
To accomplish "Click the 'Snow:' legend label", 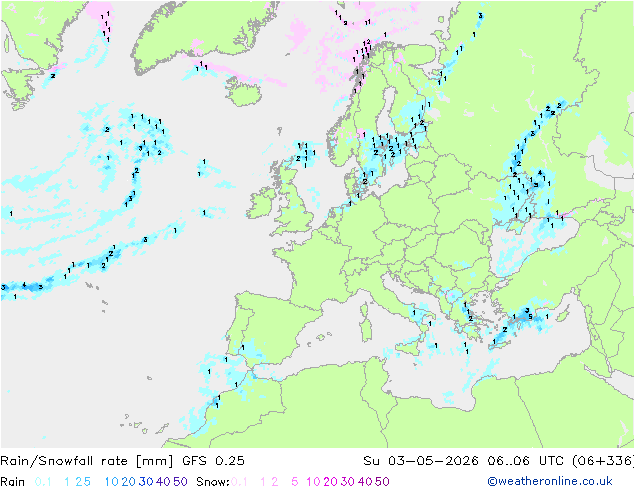I will pyautogui.click(x=213, y=482).
